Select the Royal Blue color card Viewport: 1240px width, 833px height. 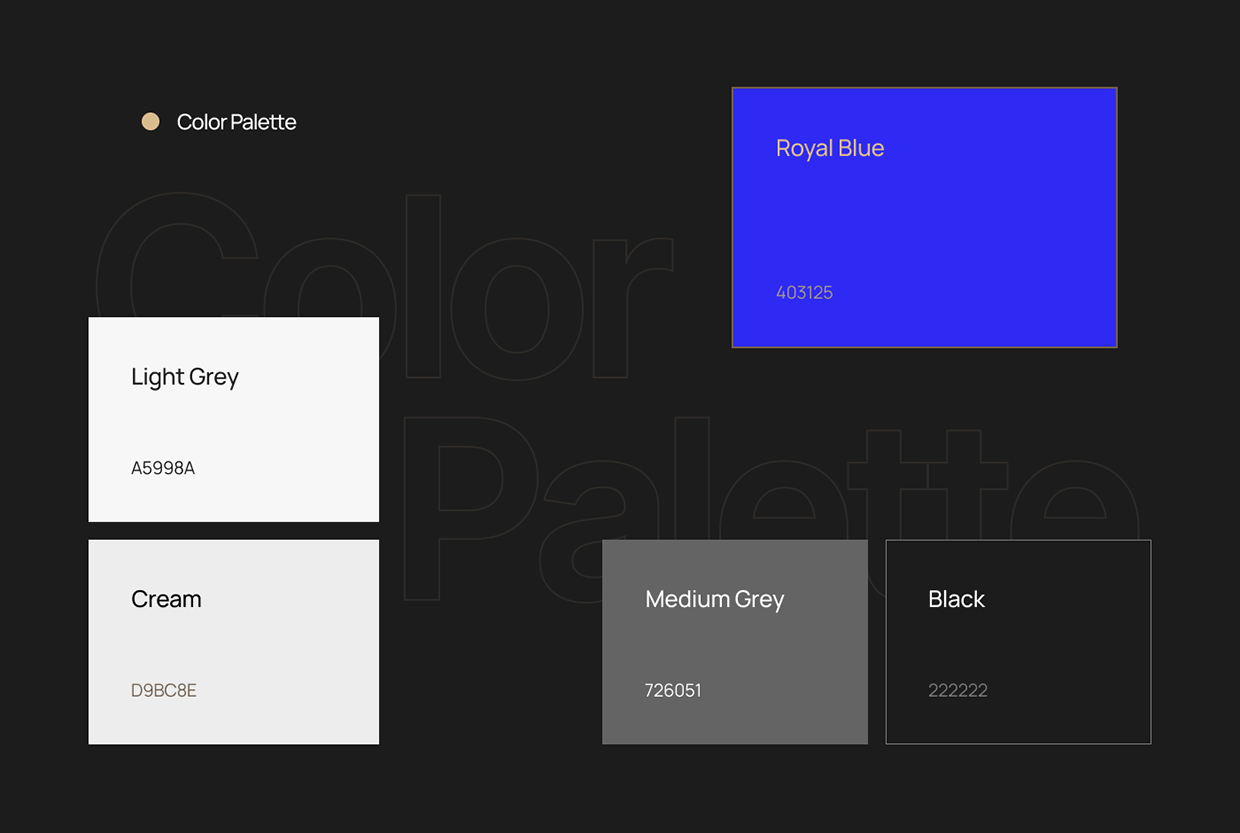coord(924,217)
